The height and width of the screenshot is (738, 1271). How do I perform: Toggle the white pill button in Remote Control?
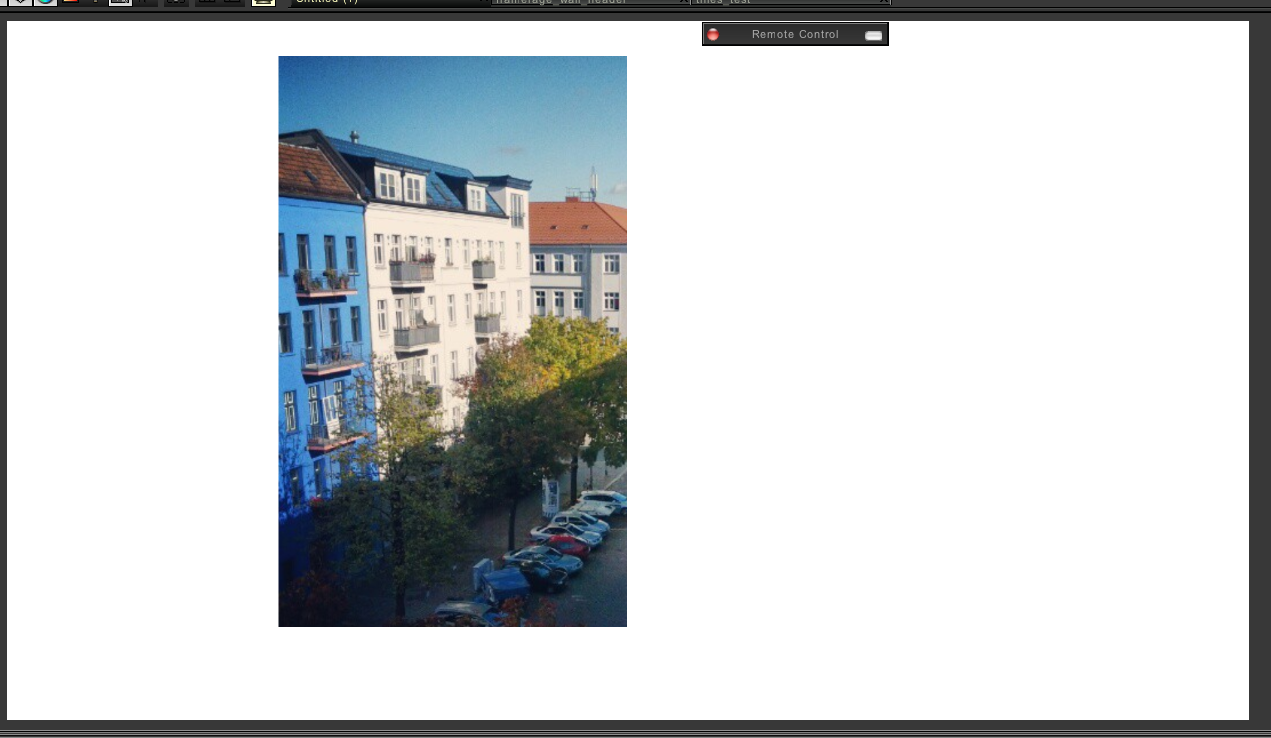click(x=874, y=35)
